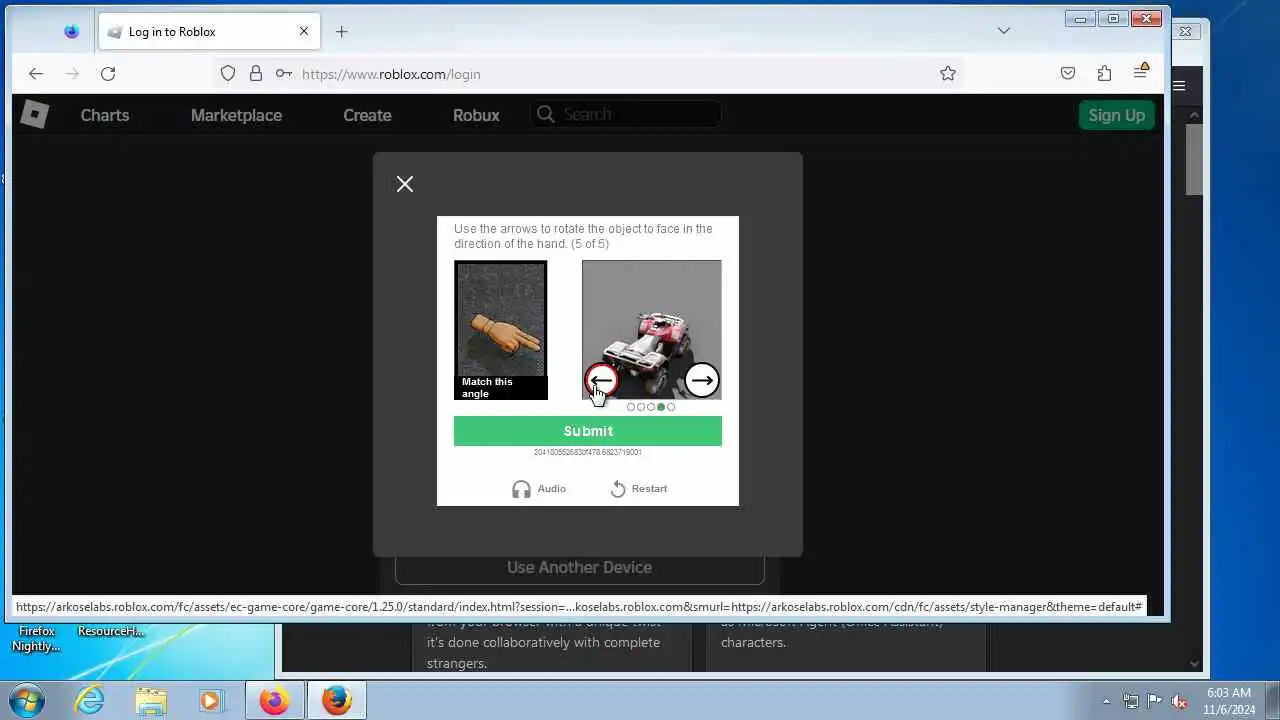Click the page vertical scrollbar thumb
Viewport: 1280px width, 720px height.
coord(1194,160)
